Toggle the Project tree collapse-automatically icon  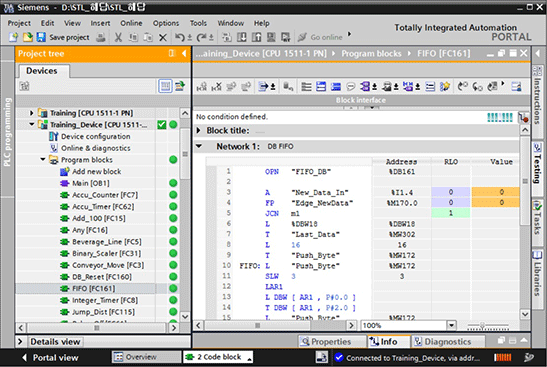pyautogui.click(x=172, y=53)
